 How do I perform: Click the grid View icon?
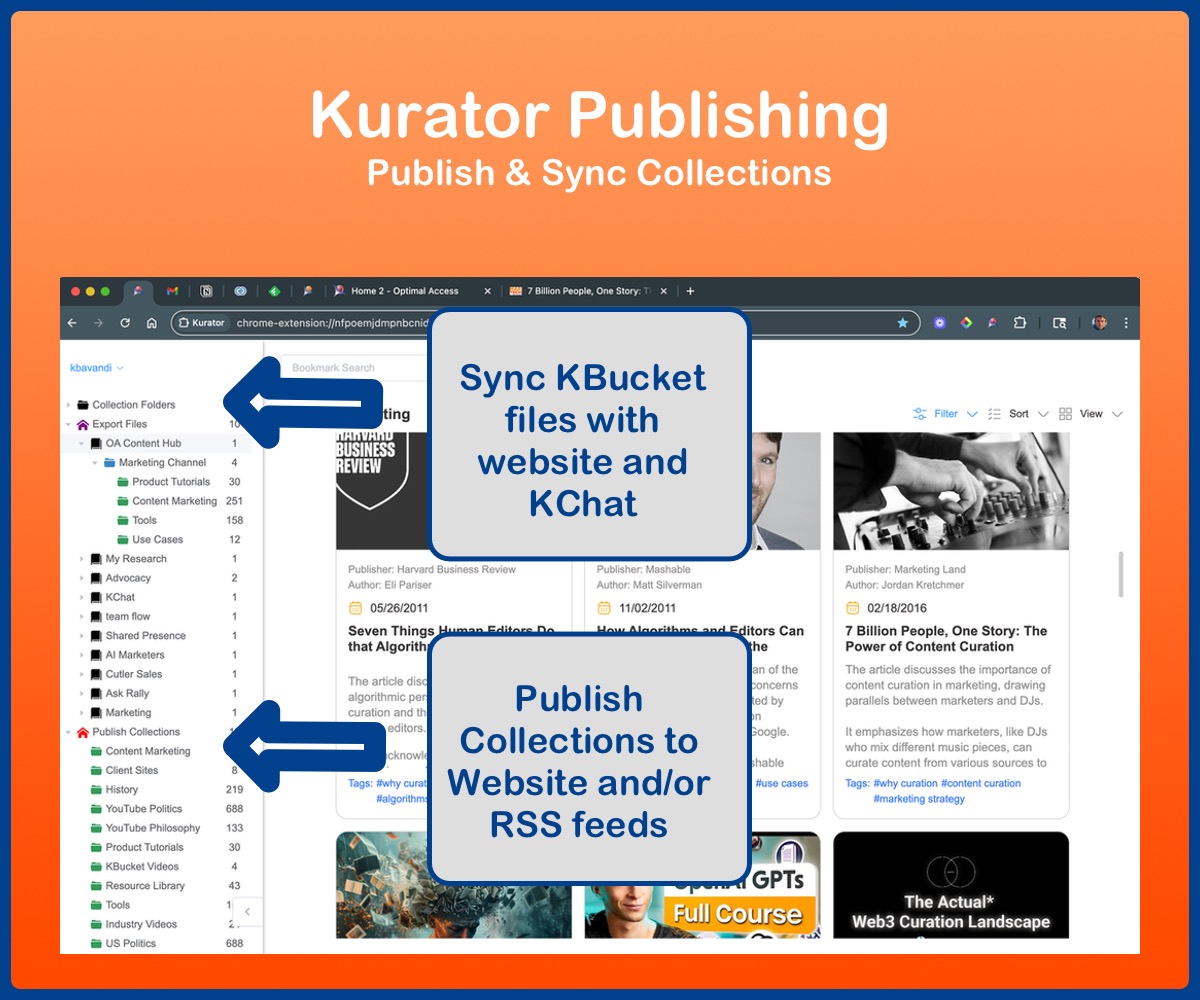tap(1065, 414)
